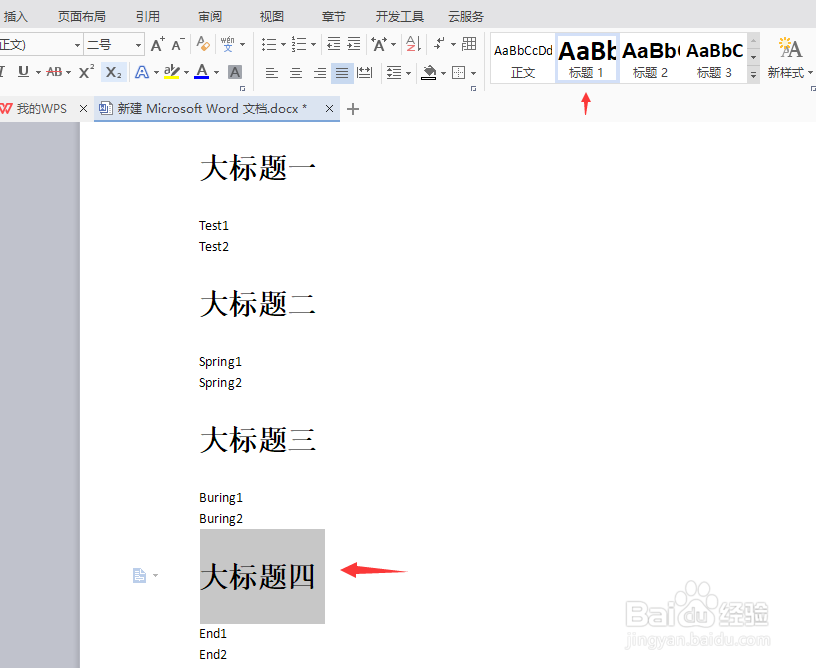Open the 章节 ribbon tab

pyautogui.click(x=333, y=17)
